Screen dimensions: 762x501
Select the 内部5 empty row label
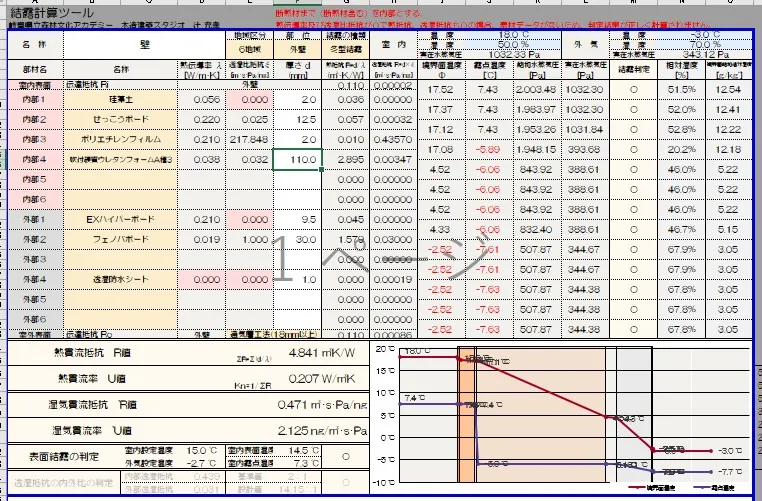click(x=35, y=179)
